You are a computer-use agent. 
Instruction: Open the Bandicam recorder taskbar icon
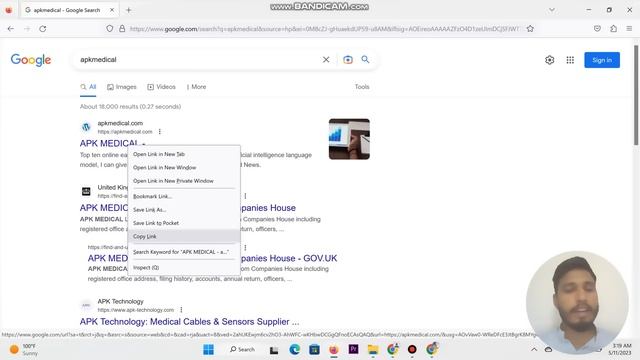pos(412,349)
